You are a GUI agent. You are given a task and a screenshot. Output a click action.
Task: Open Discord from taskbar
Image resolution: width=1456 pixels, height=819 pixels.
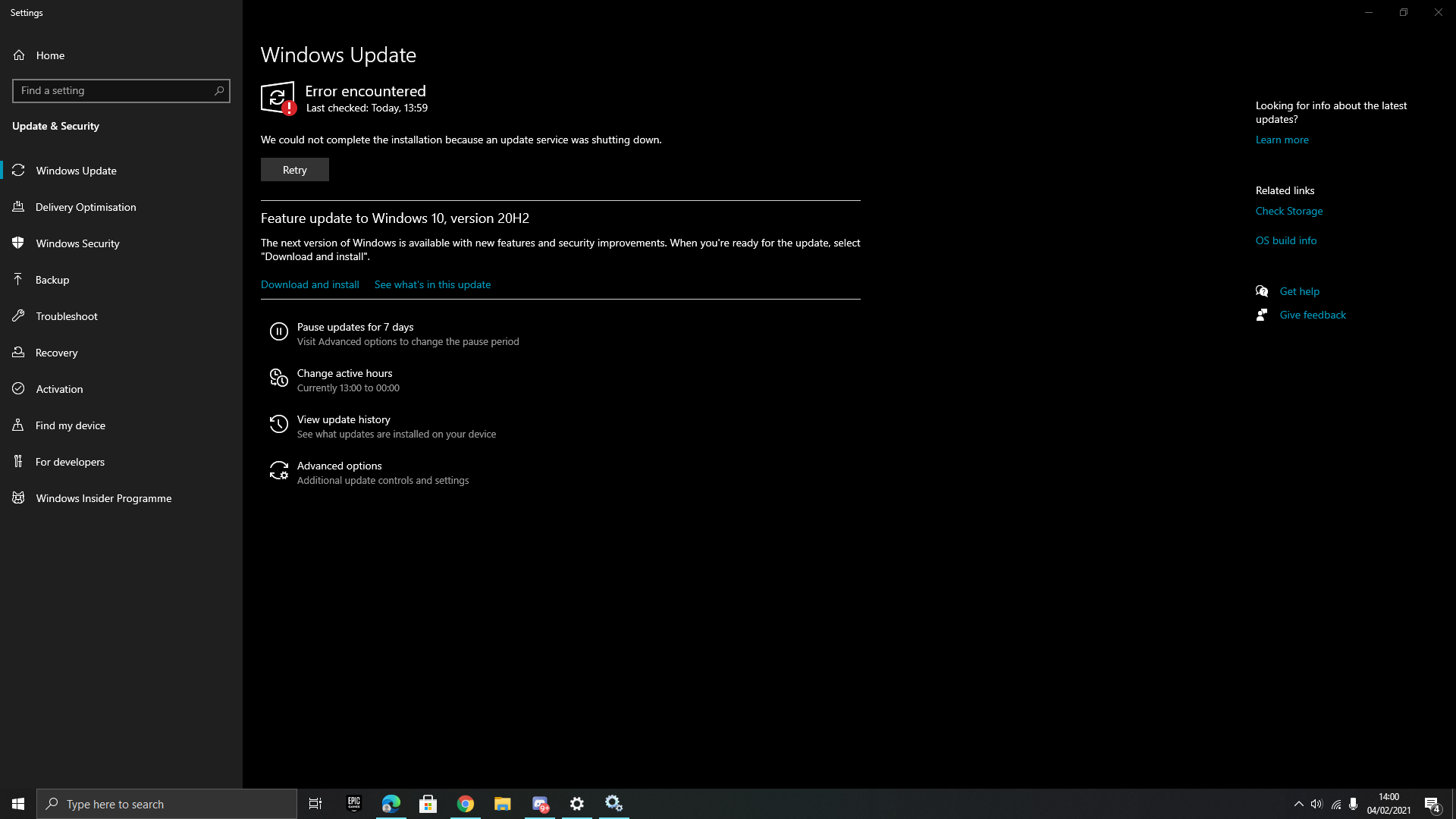coord(540,804)
